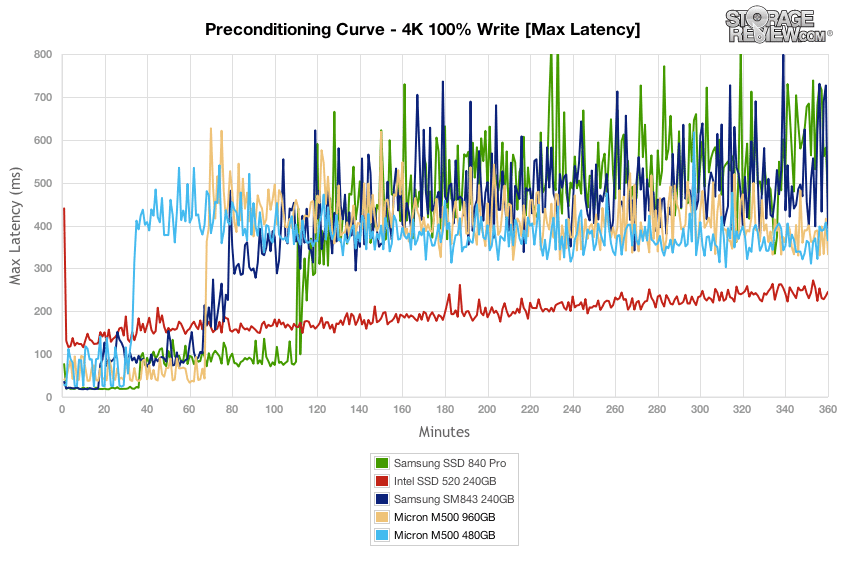The image size is (850, 568).
Task: Click the 260 minutes x-axis tick label
Action: tap(615, 409)
